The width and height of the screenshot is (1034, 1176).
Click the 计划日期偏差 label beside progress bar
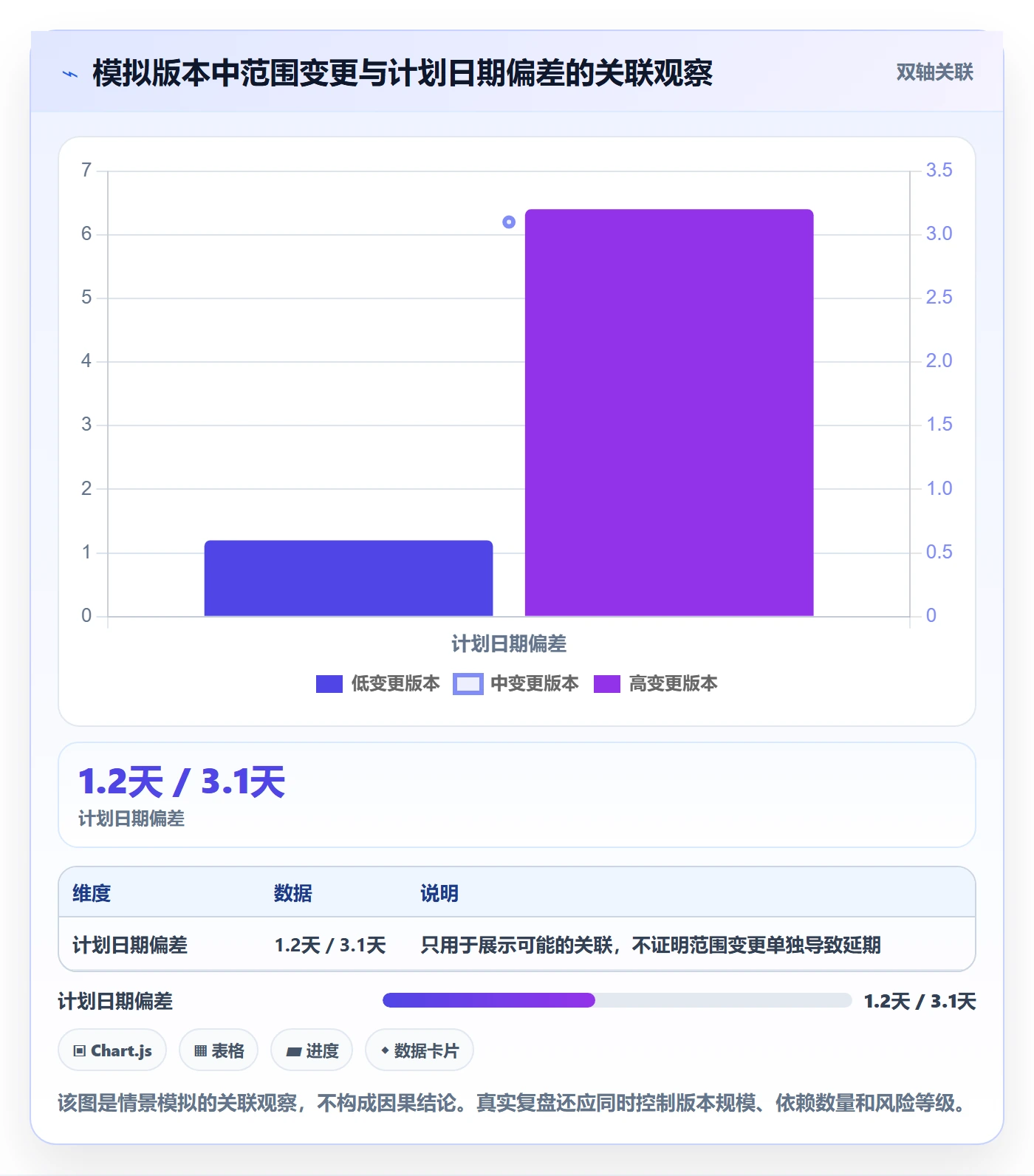115,1001
